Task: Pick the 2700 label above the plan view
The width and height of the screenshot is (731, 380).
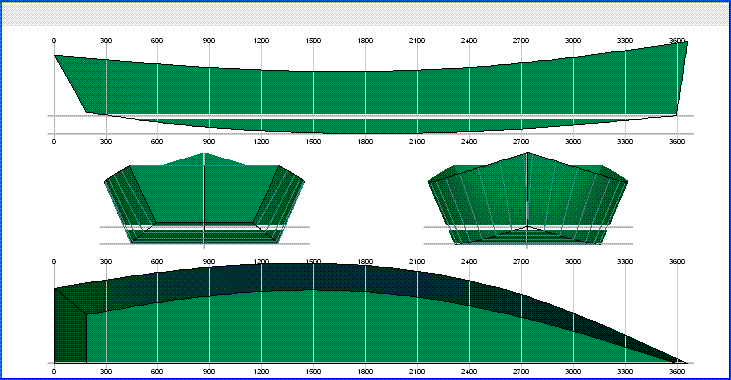Action: (x=521, y=262)
